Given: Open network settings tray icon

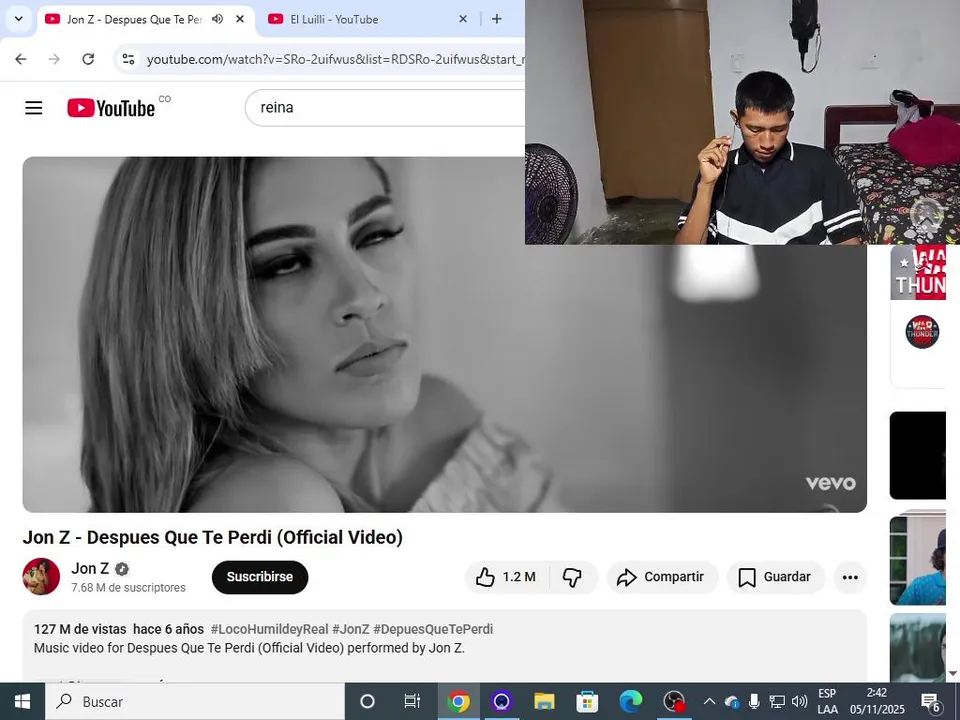Looking at the screenshot, I should coord(777,702).
